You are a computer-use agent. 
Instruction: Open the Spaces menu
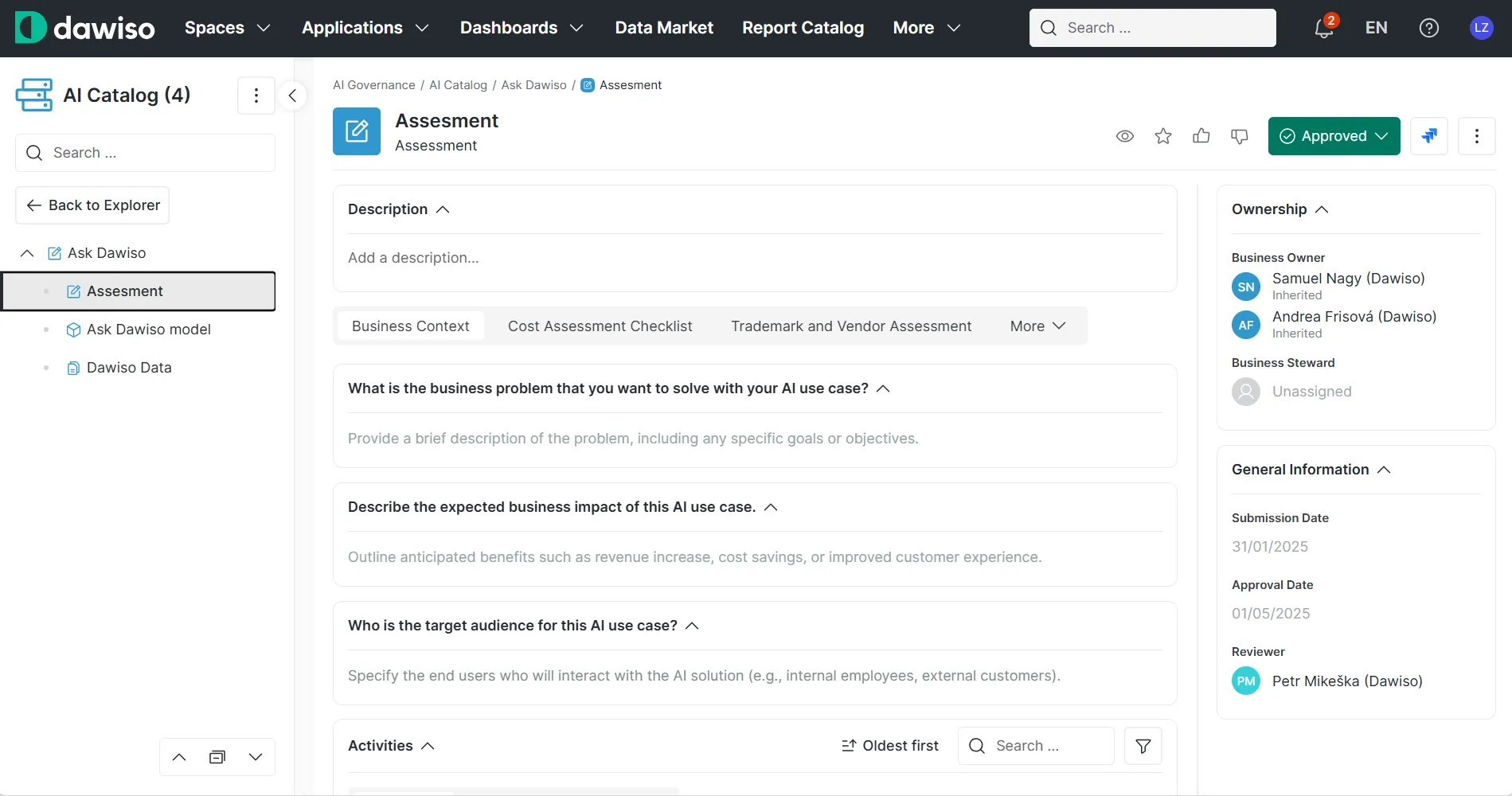click(228, 28)
